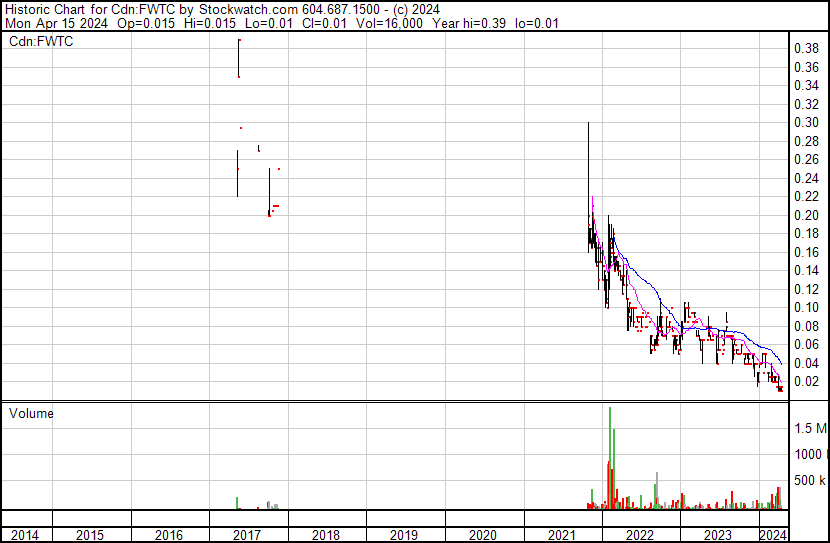Click the 0.14 price axis label
This screenshot has height=543, width=830.
point(806,270)
